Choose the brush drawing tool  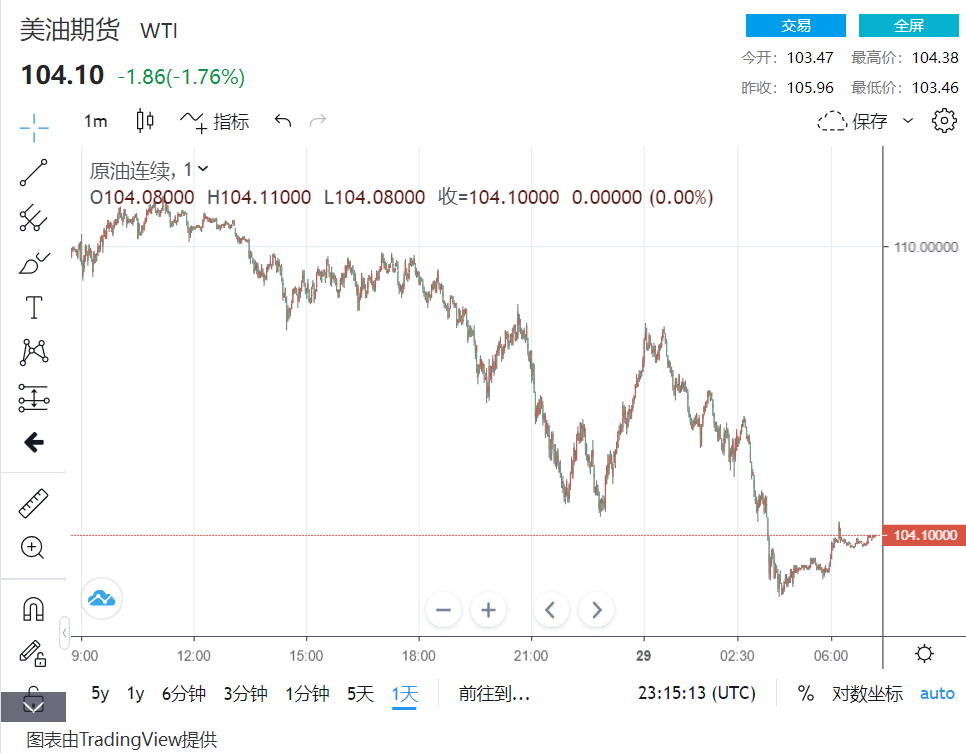(x=33, y=263)
